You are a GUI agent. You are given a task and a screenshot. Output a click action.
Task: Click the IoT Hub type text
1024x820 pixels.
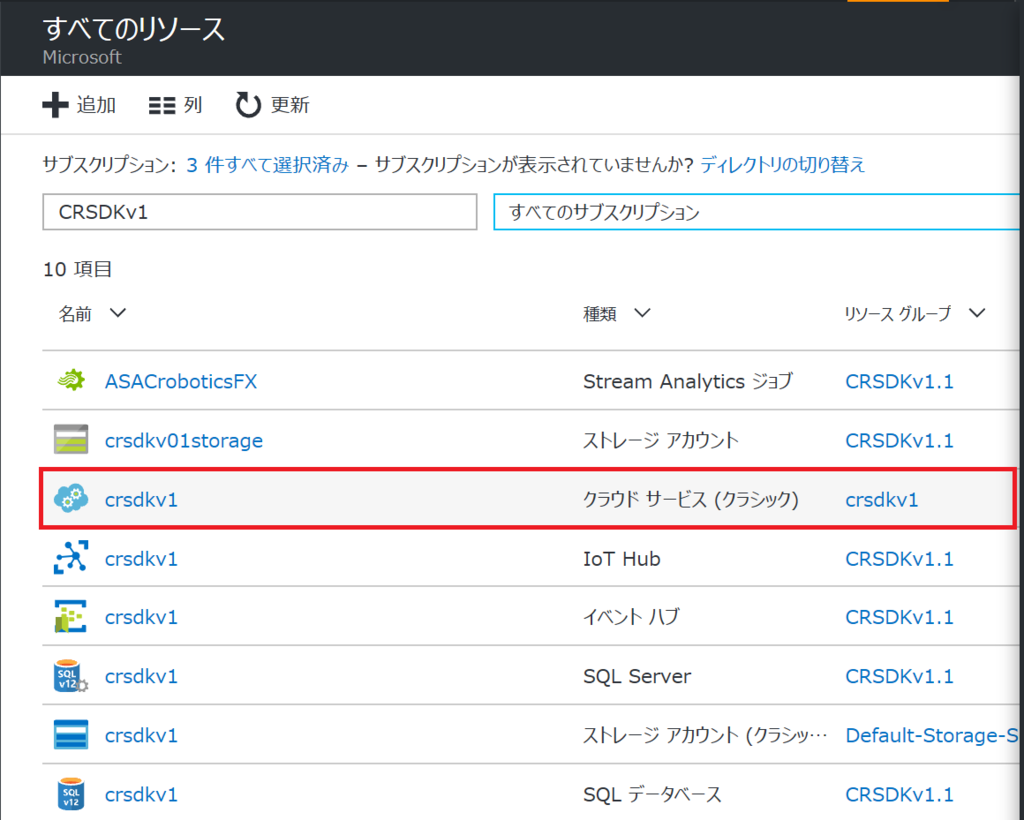pos(622,559)
